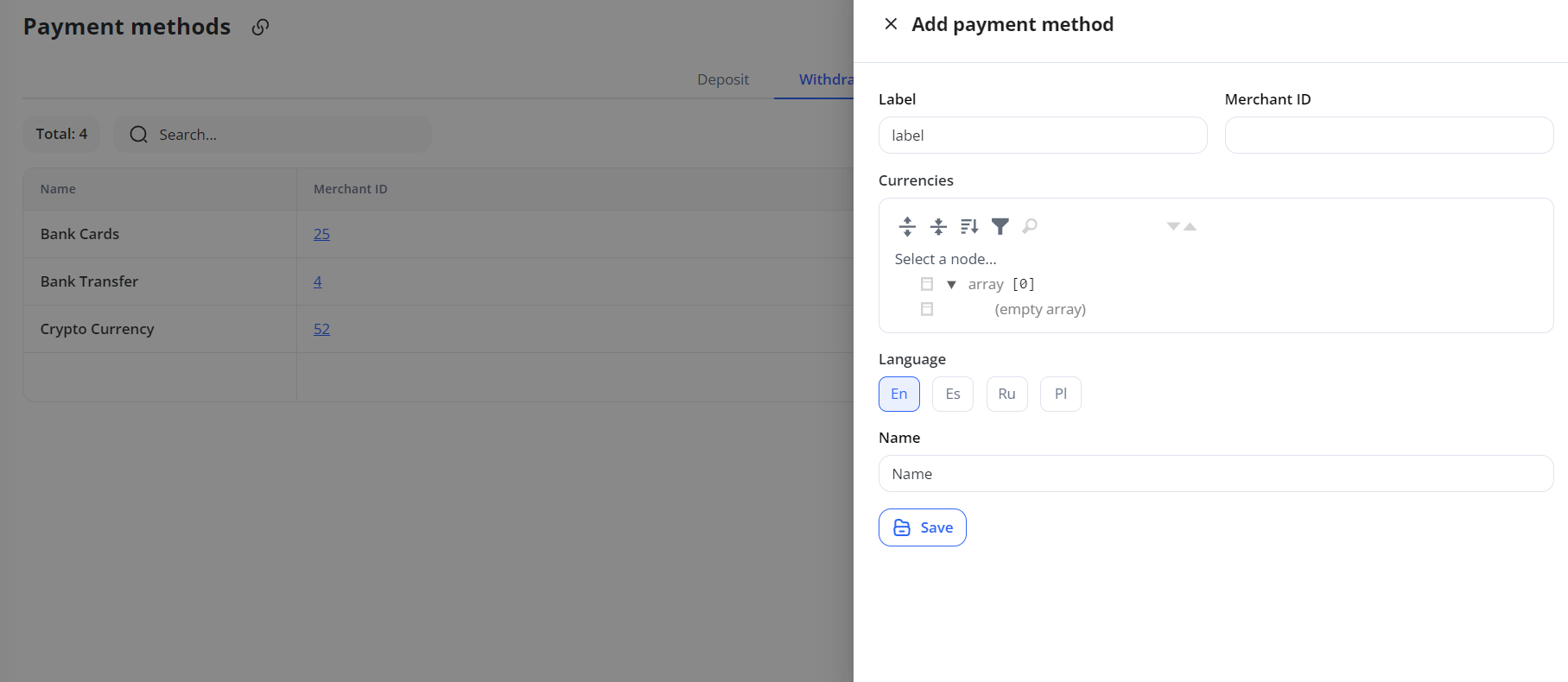Go to next search result arrow
Screen dimensions: 1568x682
pos(1173,226)
